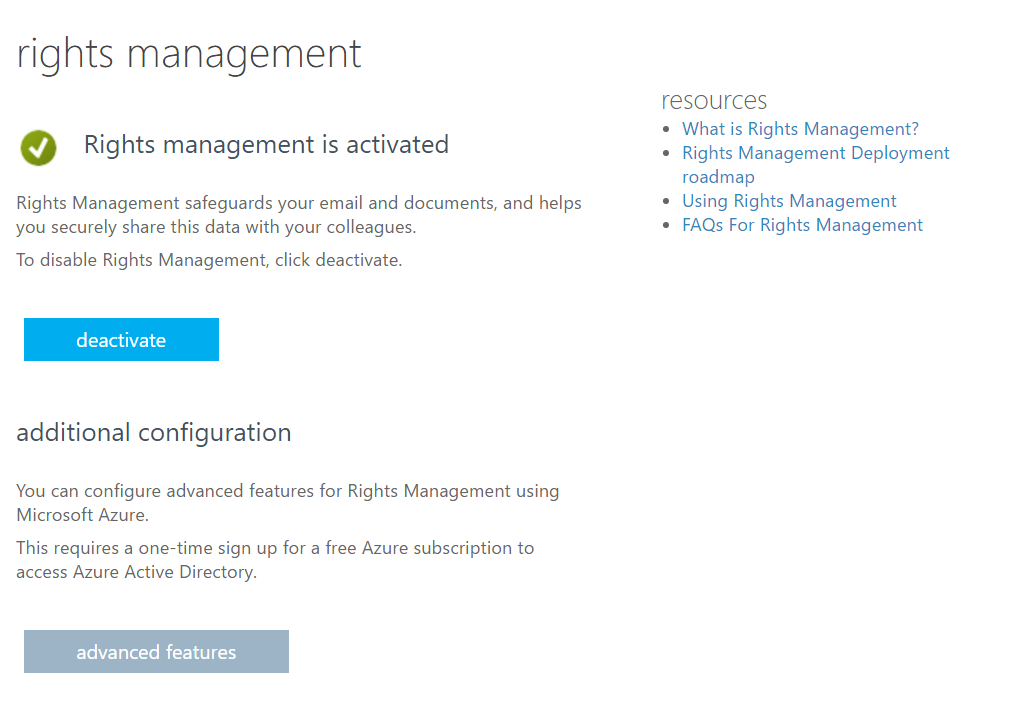Click the 'additional configuration' heading
Viewport: 1014px width, 727px height.
point(154,433)
